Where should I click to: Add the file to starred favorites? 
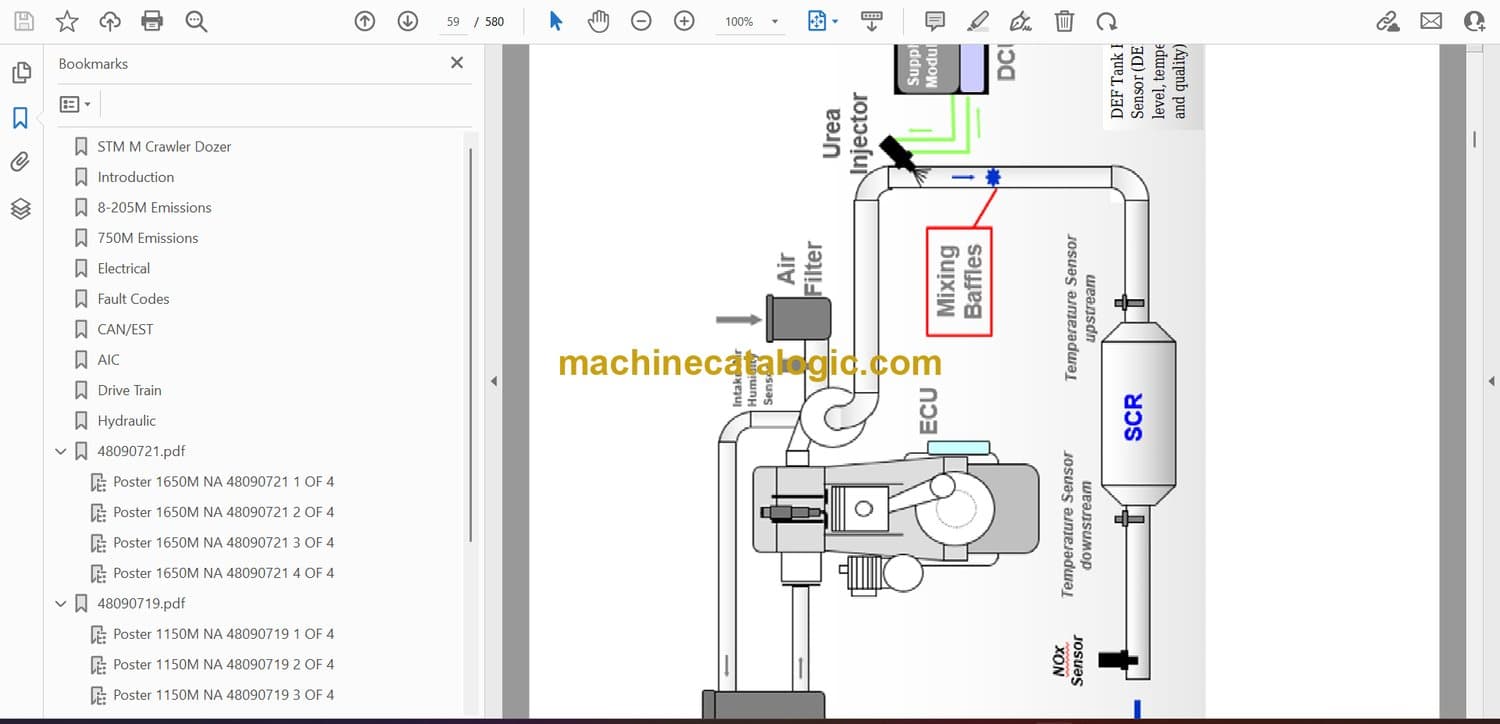coord(66,21)
